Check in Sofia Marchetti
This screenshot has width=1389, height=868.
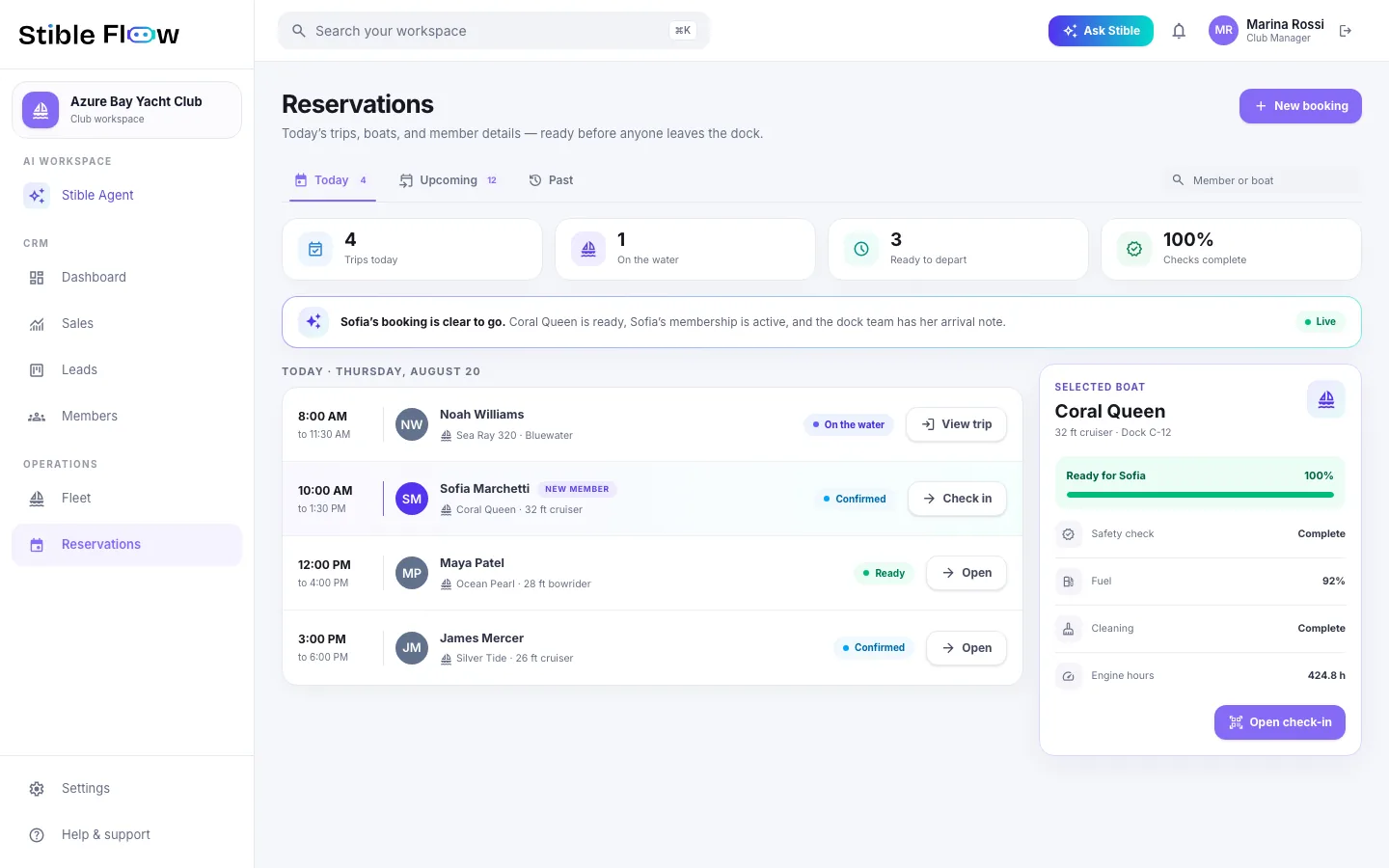957,499
